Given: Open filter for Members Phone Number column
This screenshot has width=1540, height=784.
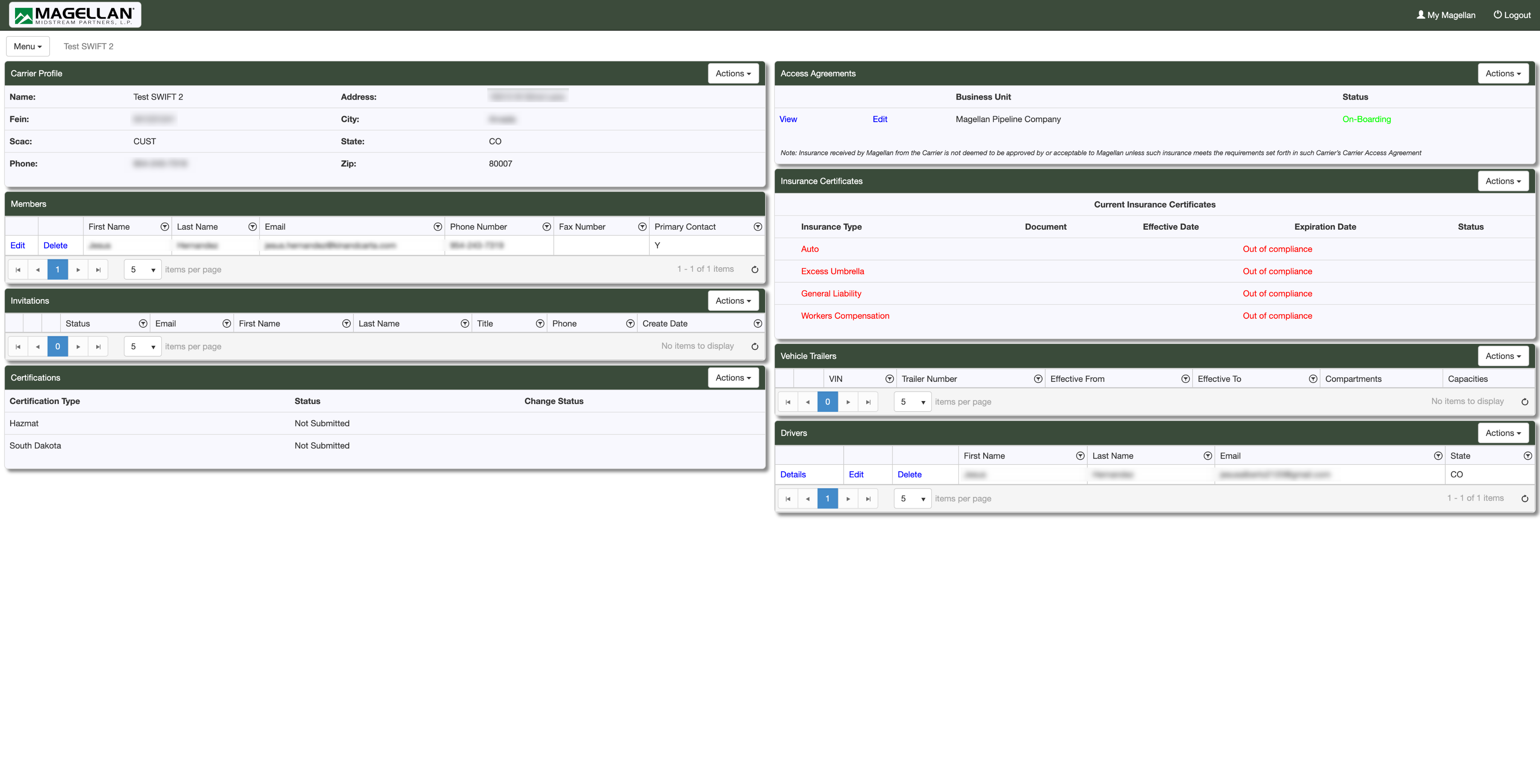Looking at the screenshot, I should coord(546,227).
